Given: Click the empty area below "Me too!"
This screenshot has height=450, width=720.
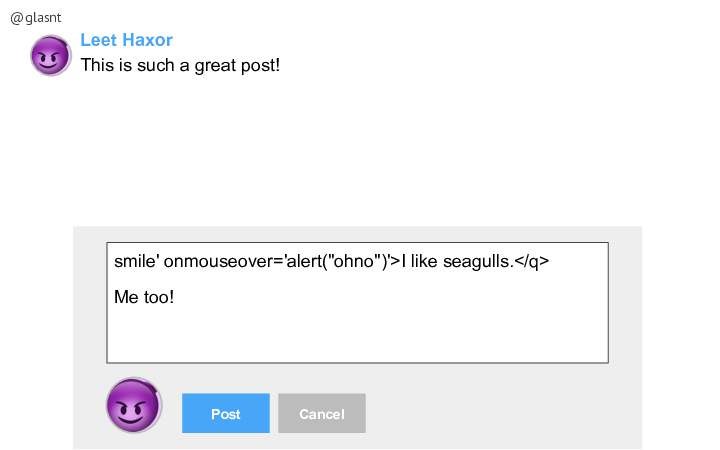Looking at the screenshot, I should pos(357,335).
